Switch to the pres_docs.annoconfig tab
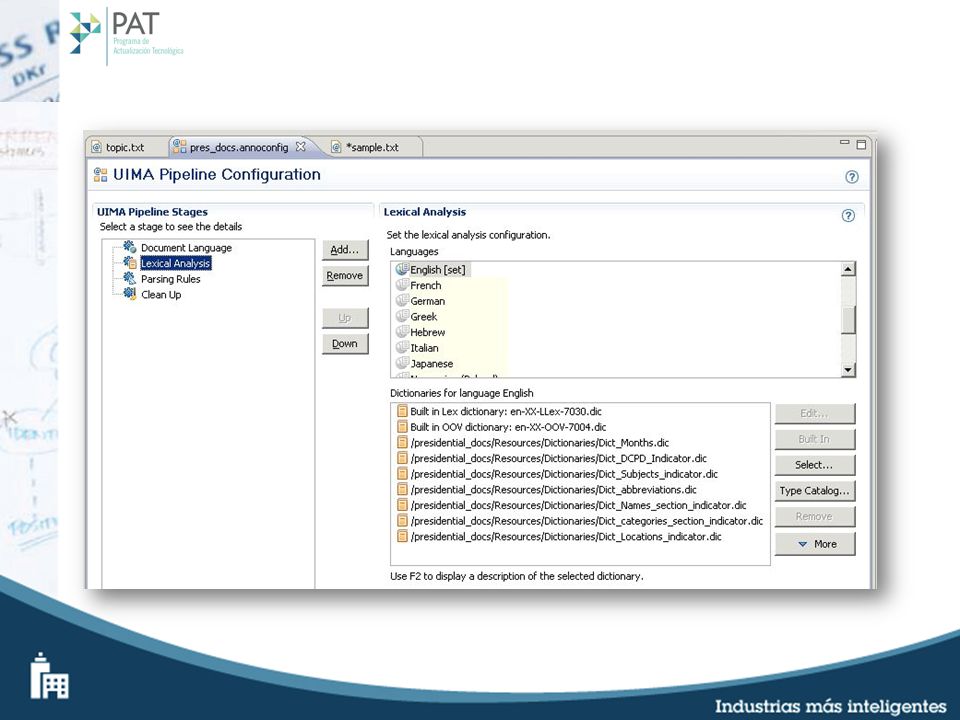 click(x=239, y=147)
